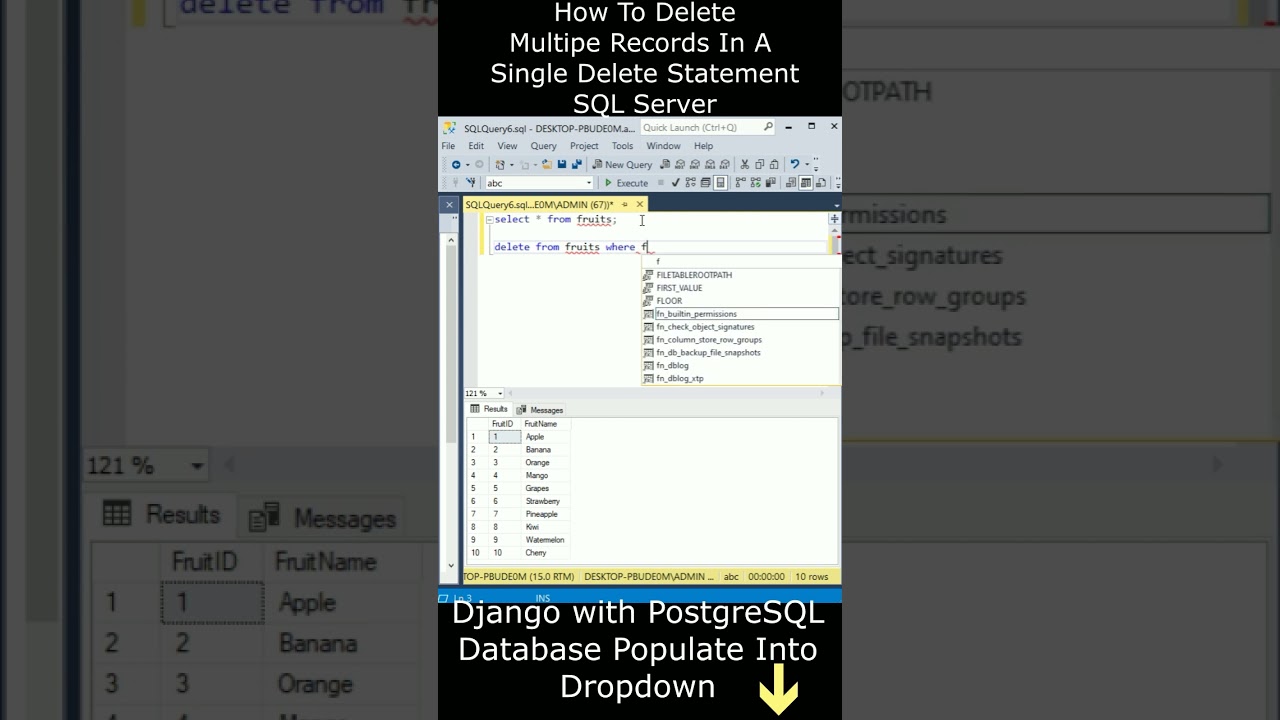Click the Save All disks icon
Image resolution: width=1280 pixels, height=720 pixels.
point(577,165)
